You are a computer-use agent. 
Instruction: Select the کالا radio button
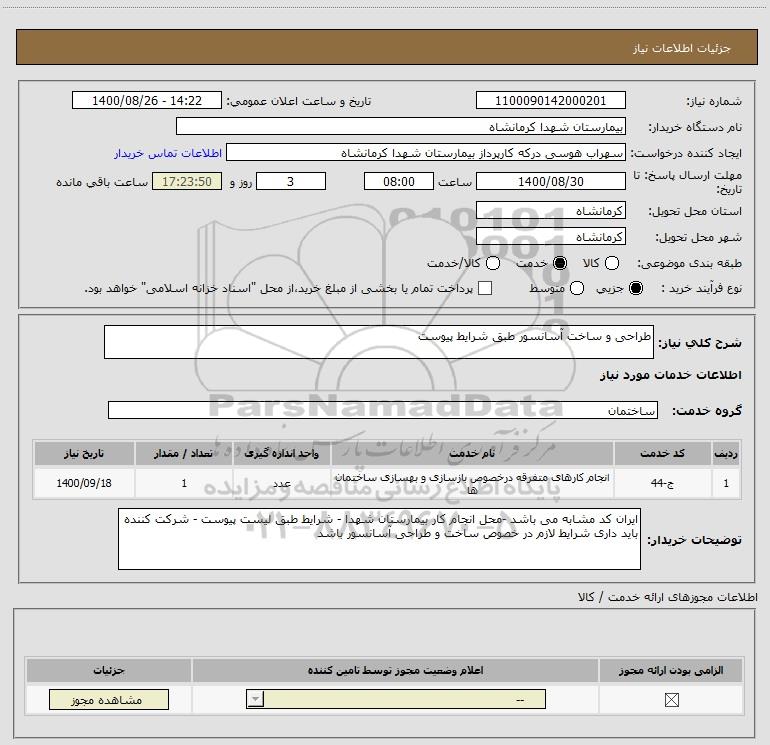pos(611,263)
